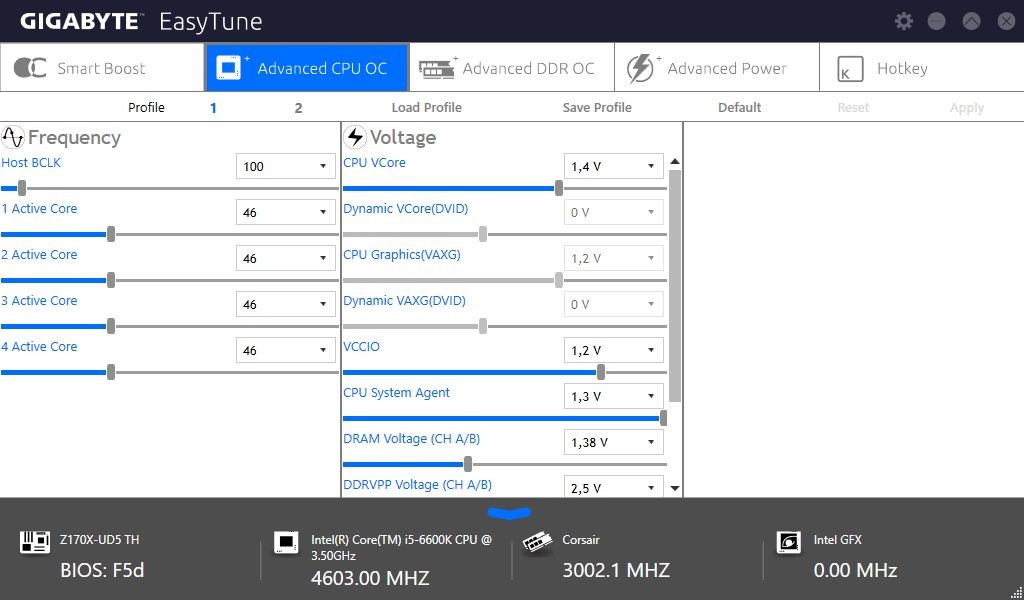Switch to the Smart Boost tab
Viewport: 1024px width, 600px height.
tap(103, 68)
